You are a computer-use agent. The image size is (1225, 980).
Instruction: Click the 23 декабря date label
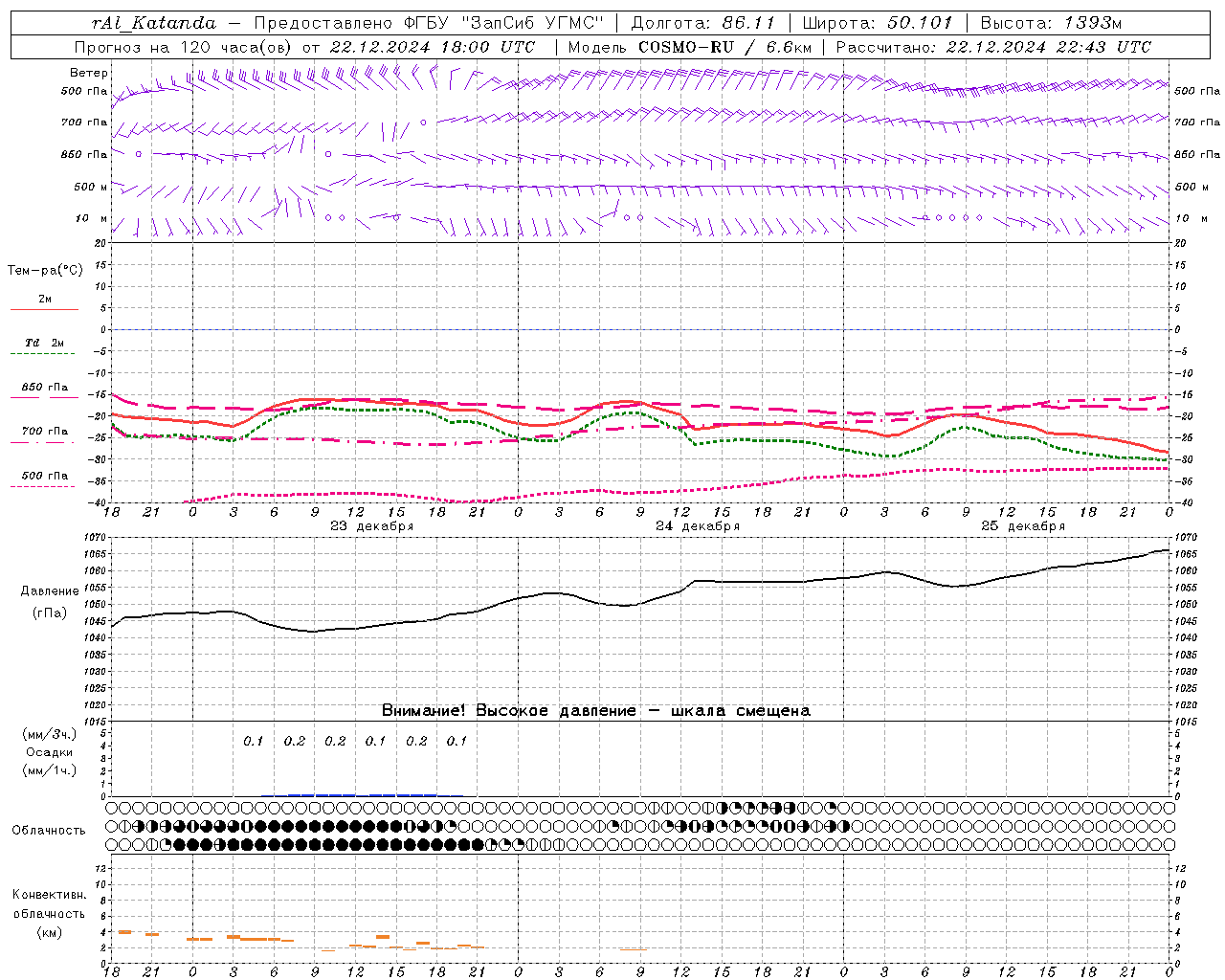(372, 525)
